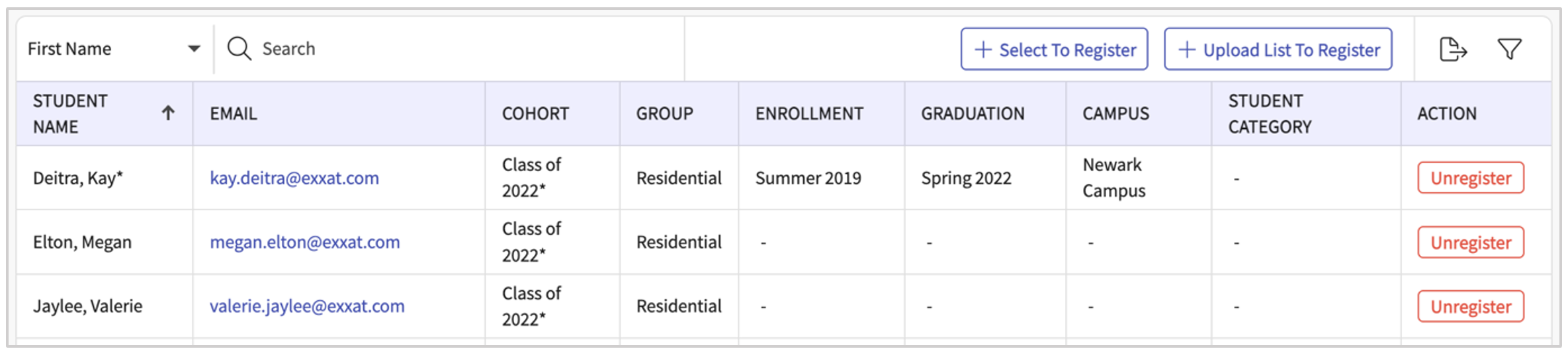This screenshot has width=1568, height=353.
Task: Unregister Megan Elton
Action: pos(1470,243)
